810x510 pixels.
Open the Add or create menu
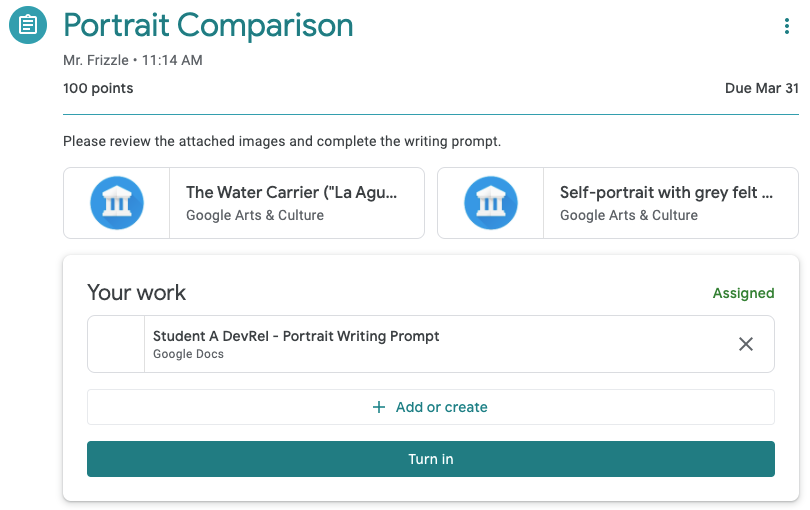tap(431, 407)
